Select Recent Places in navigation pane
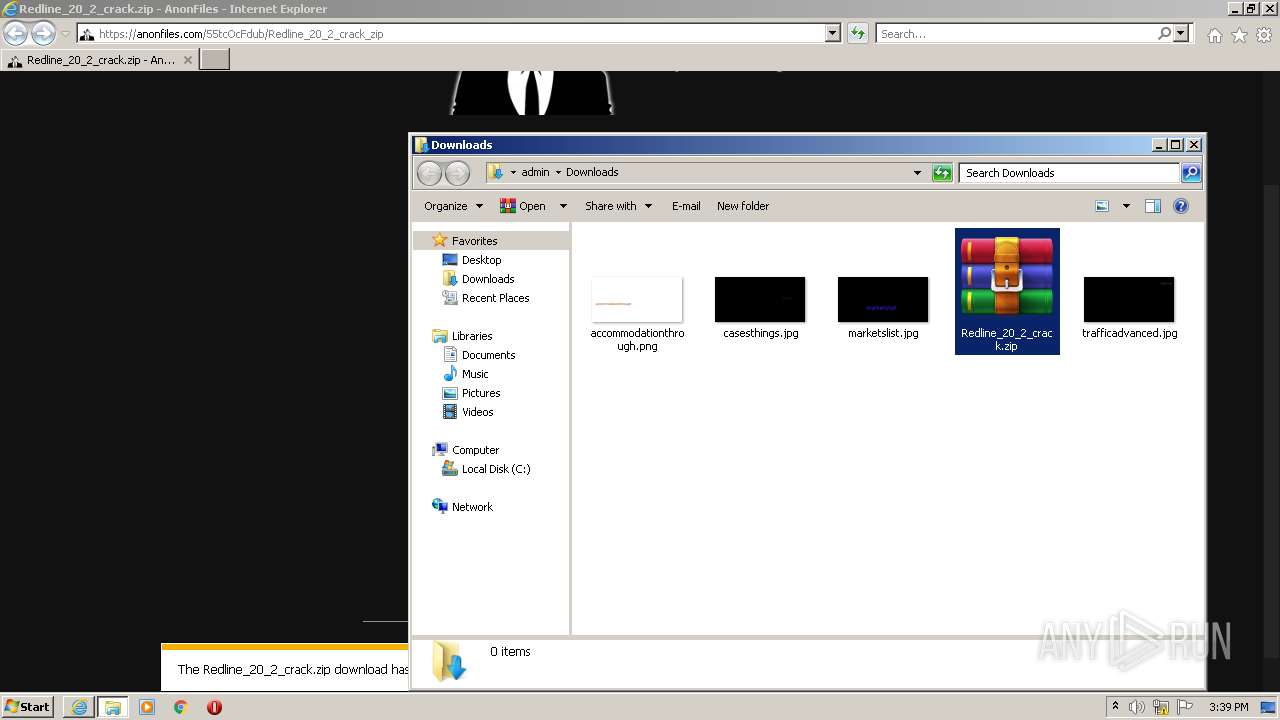Viewport: 1280px width, 720px height. click(495, 298)
